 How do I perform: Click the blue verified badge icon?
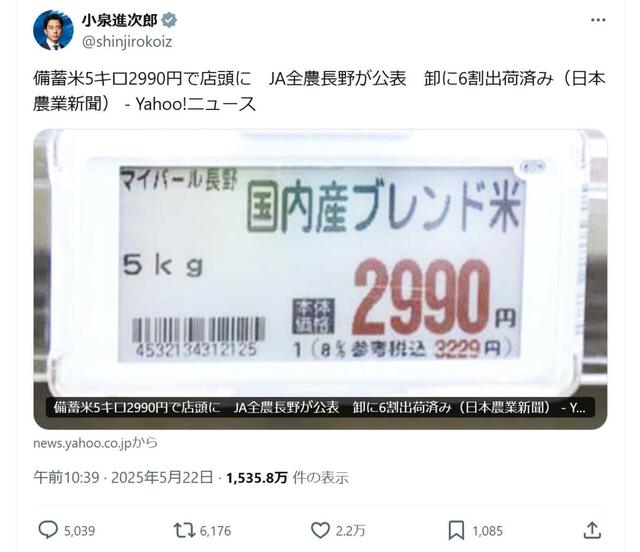click(x=169, y=20)
